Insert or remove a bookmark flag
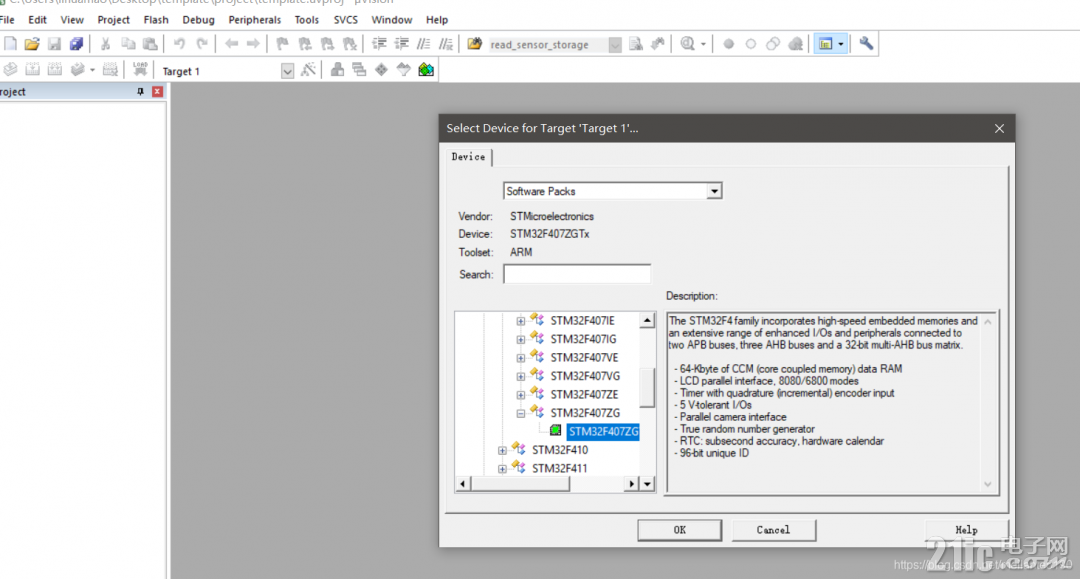This screenshot has width=1080, height=579. (x=282, y=44)
